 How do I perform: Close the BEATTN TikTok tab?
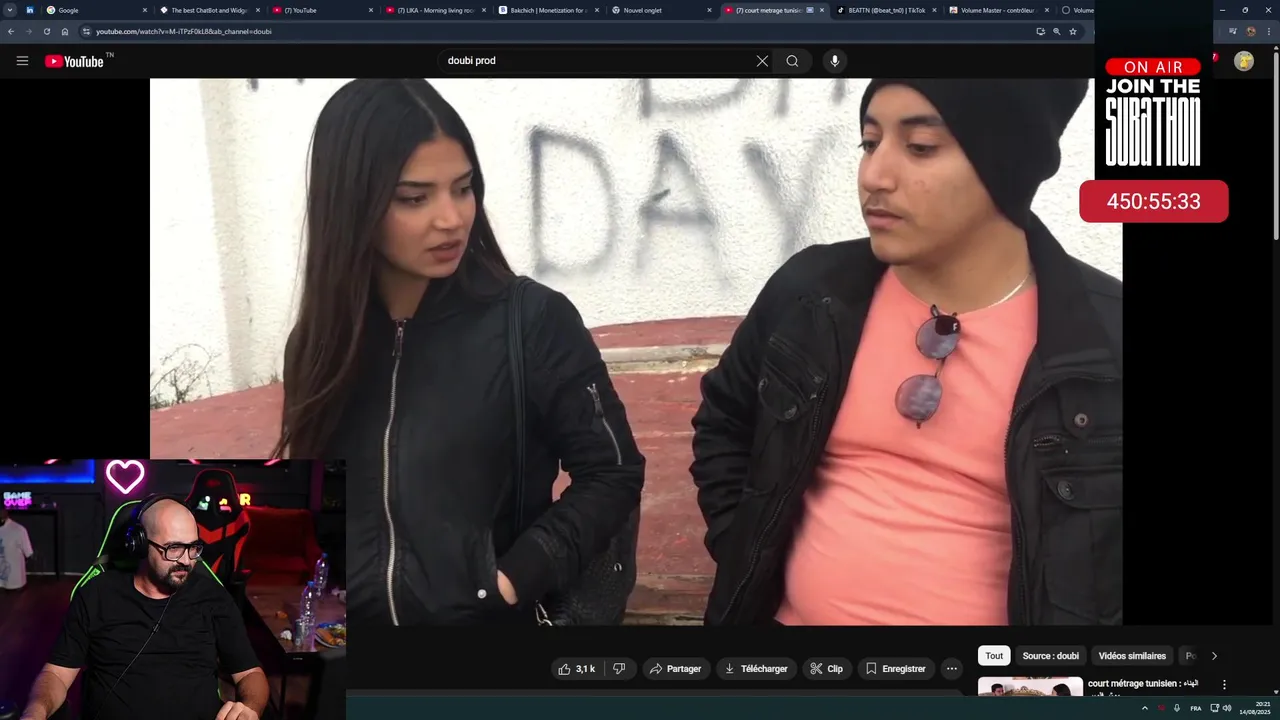click(935, 10)
